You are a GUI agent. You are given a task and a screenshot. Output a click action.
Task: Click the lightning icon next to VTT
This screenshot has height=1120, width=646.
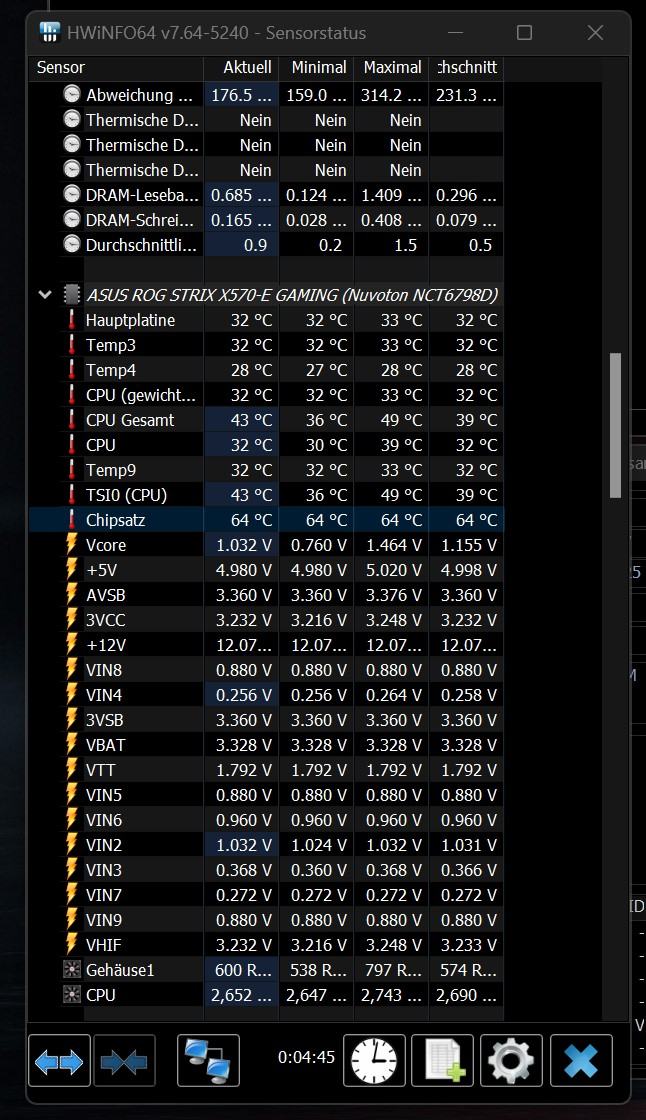pos(71,769)
